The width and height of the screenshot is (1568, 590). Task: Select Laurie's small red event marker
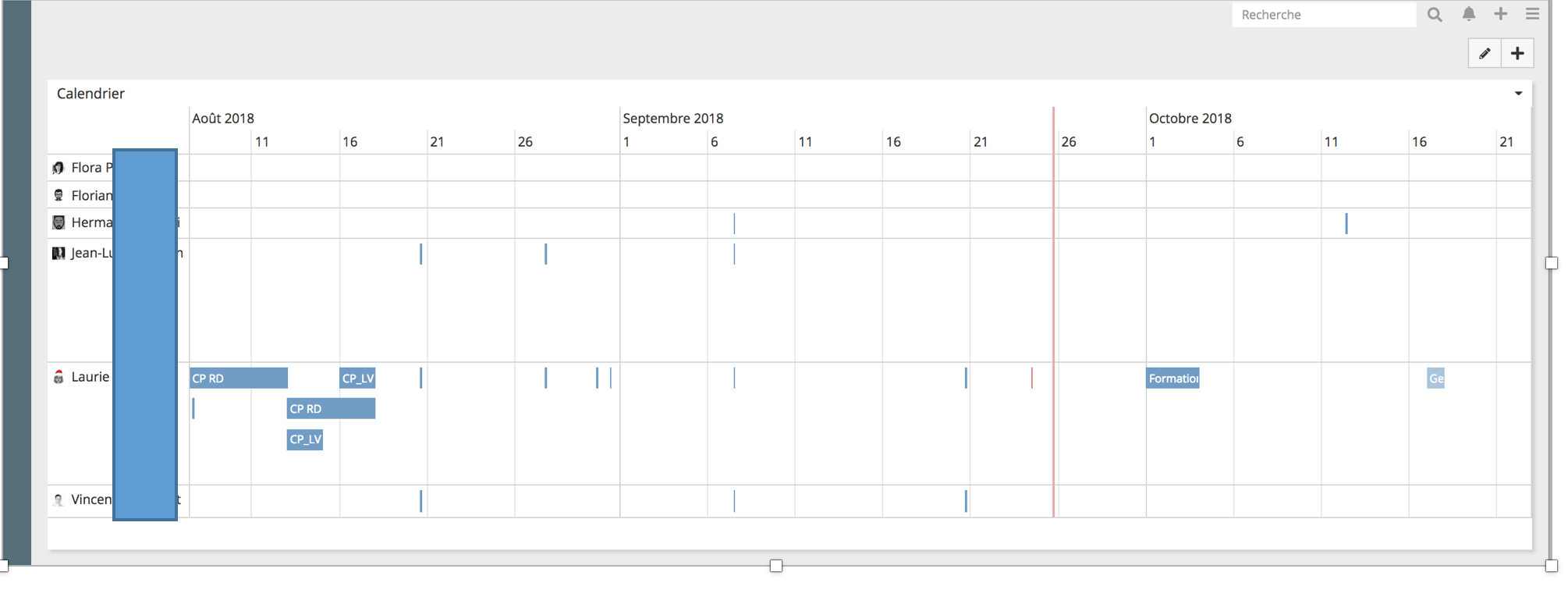(1032, 379)
